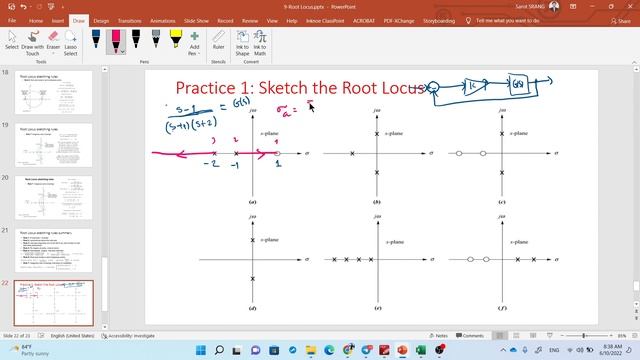Pick the Lasso Select tool
The image size is (640, 360).
[70, 43]
